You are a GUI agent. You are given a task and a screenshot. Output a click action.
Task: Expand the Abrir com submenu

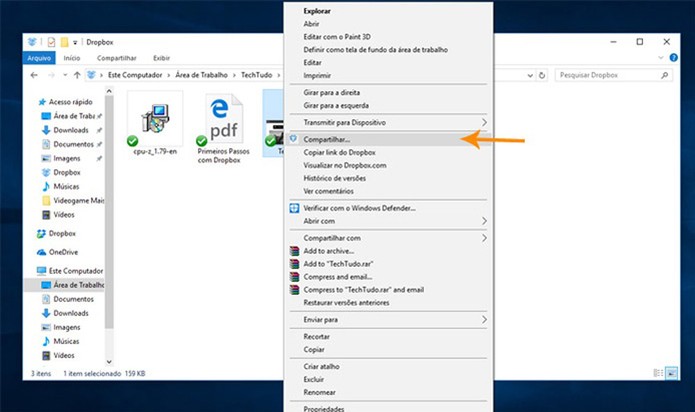pyautogui.click(x=388, y=221)
